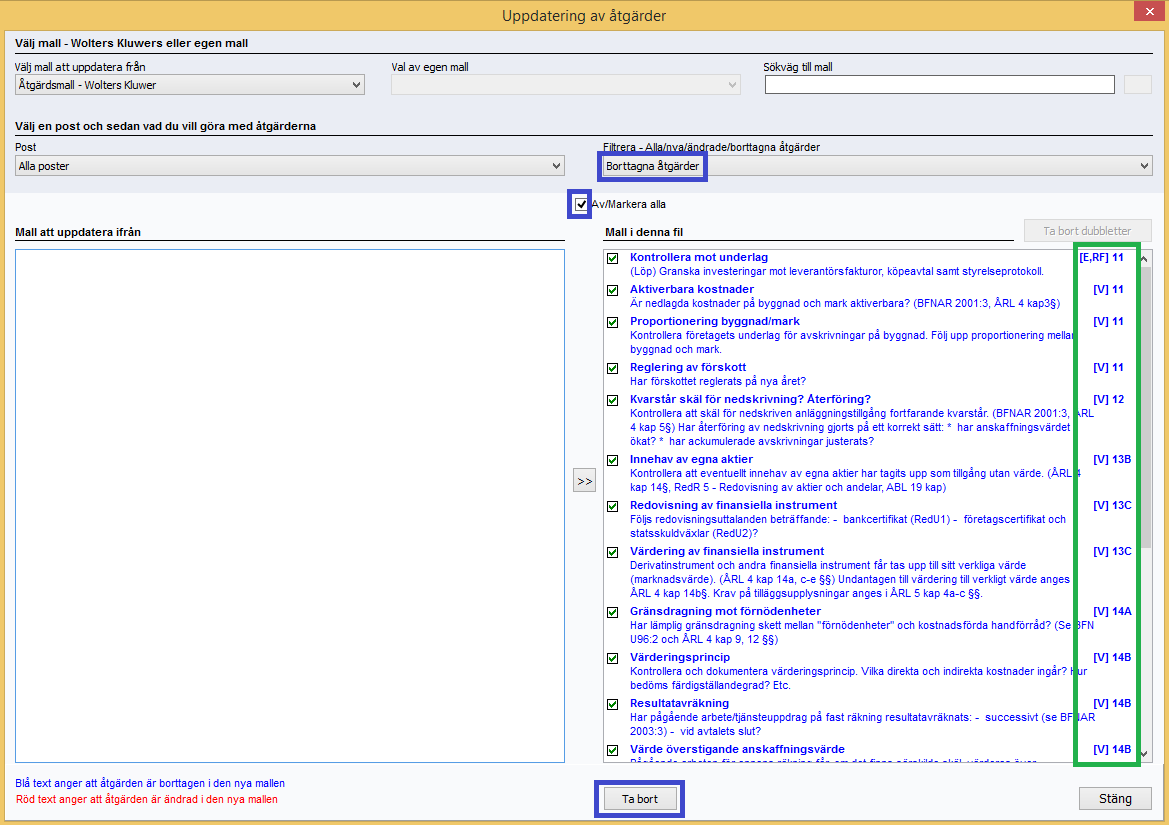Click the 'Resultatavräkning' title text
This screenshot has width=1169, height=825.
coord(679,704)
